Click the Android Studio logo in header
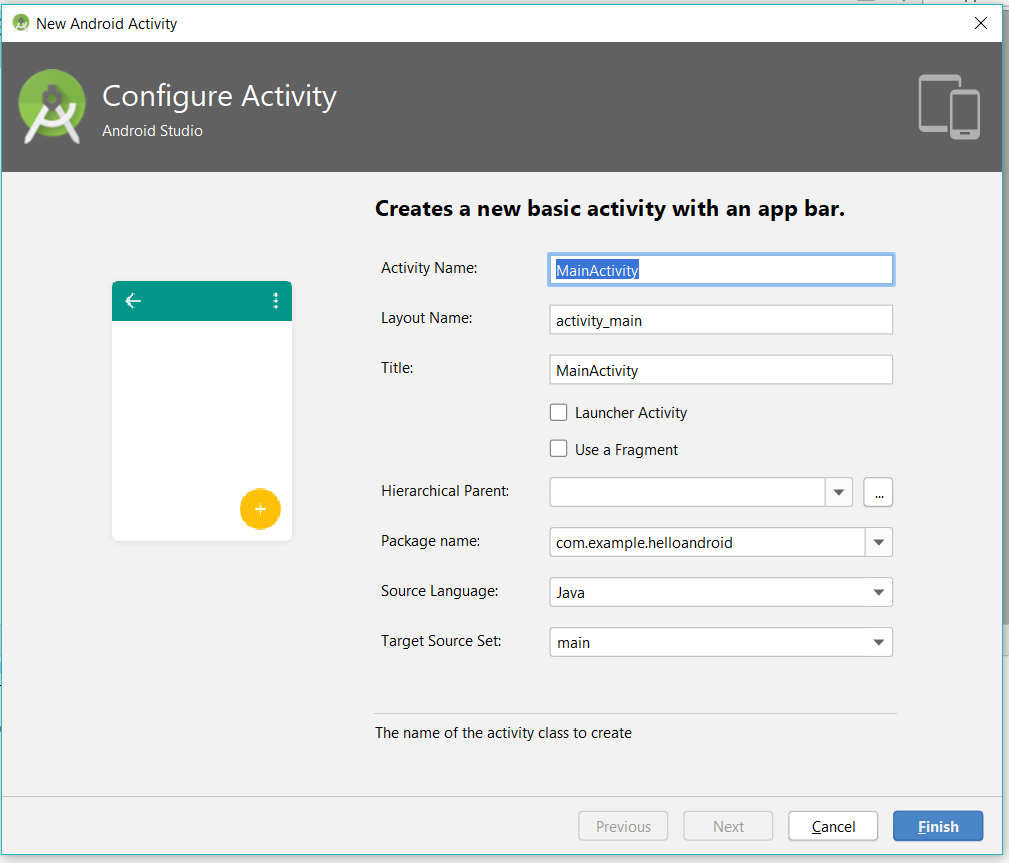 coord(51,106)
